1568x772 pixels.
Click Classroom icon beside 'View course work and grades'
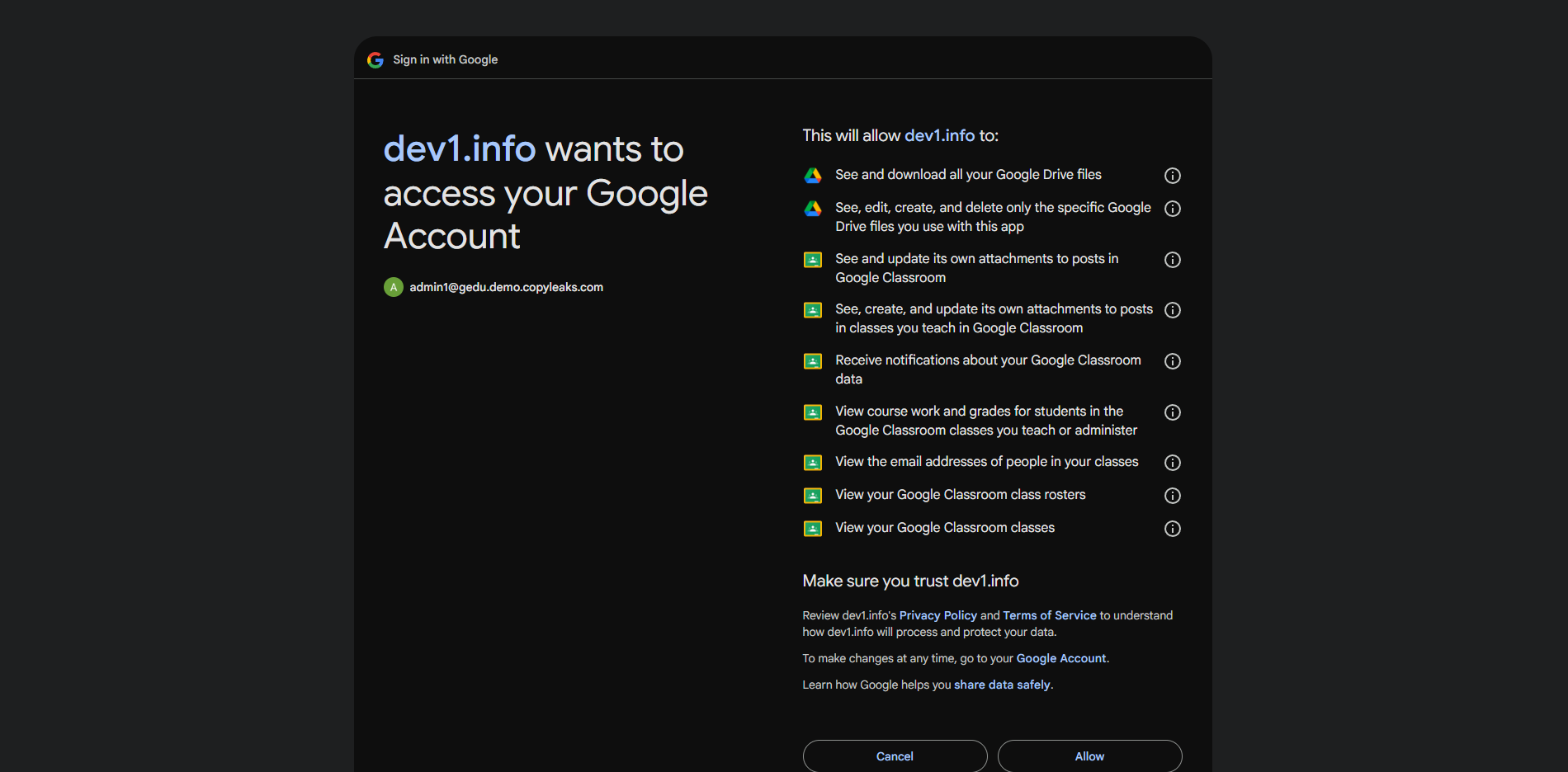coord(813,412)
